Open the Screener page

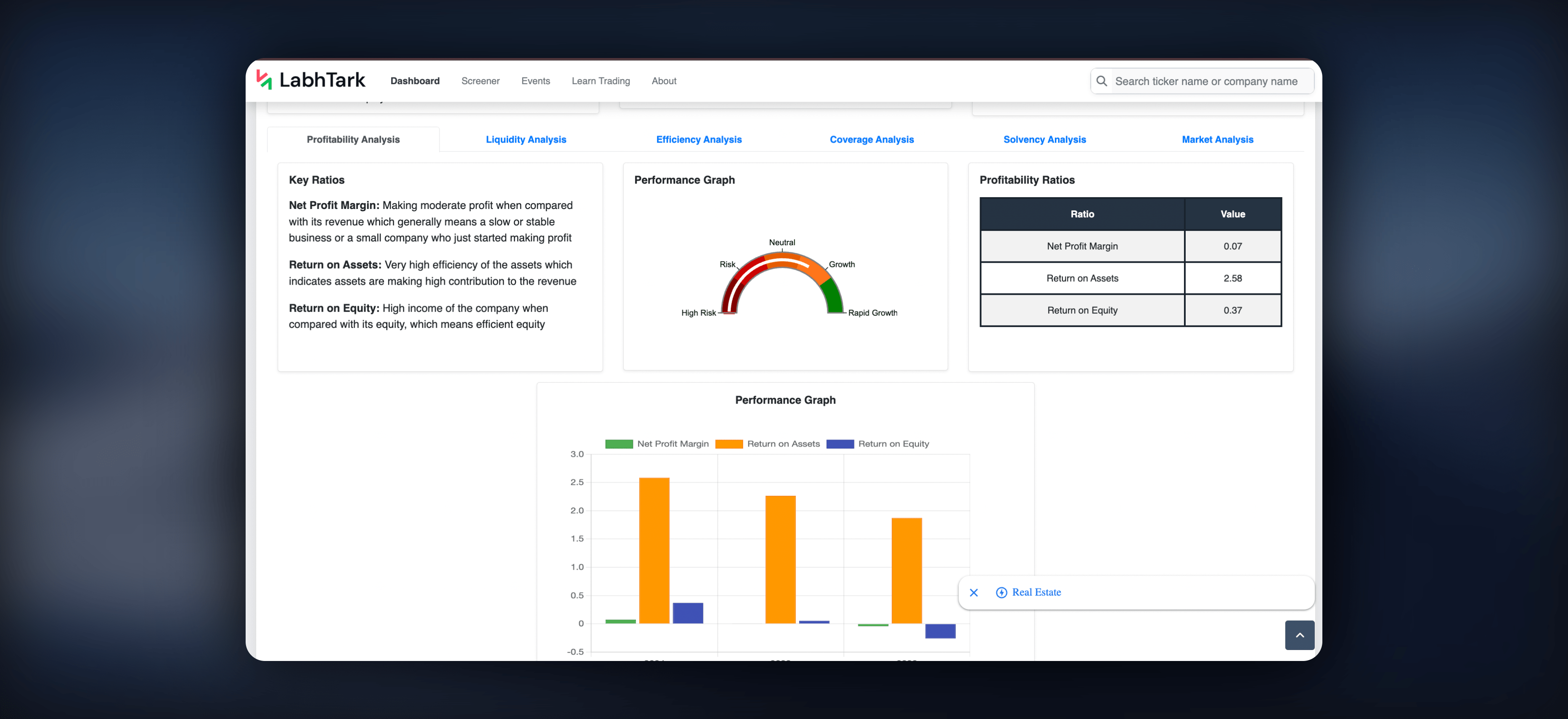tap(480, 81)
